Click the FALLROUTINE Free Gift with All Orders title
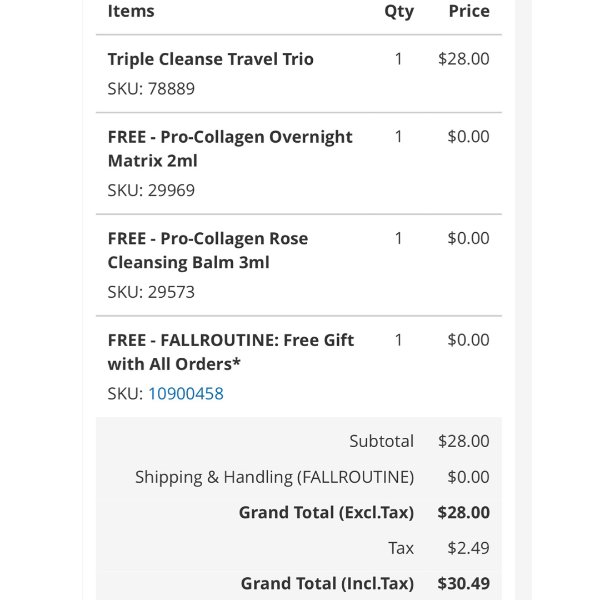Viewport: 600px width, 600px height. [231, 352]
